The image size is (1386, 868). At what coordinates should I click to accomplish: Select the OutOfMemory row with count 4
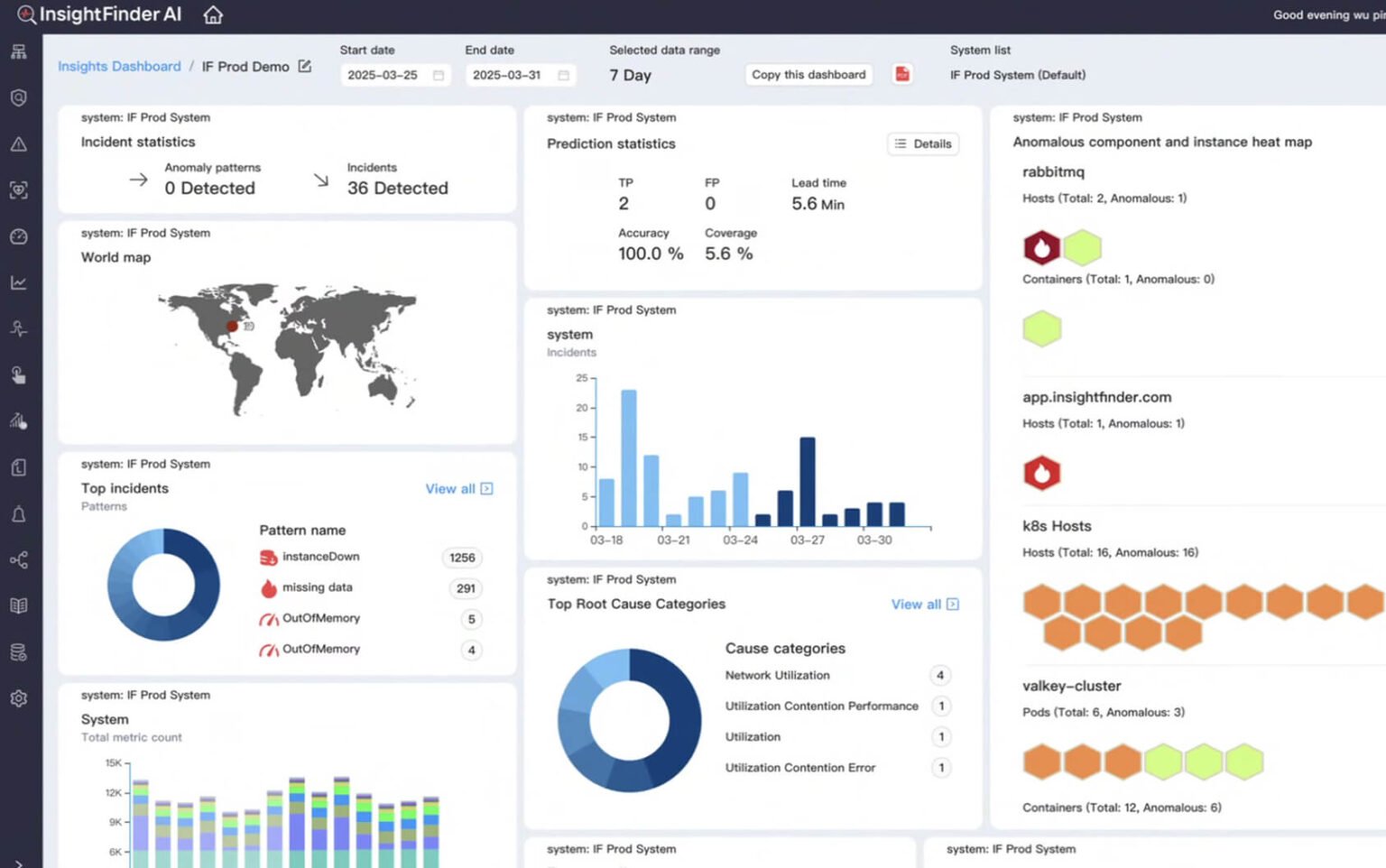370,650
